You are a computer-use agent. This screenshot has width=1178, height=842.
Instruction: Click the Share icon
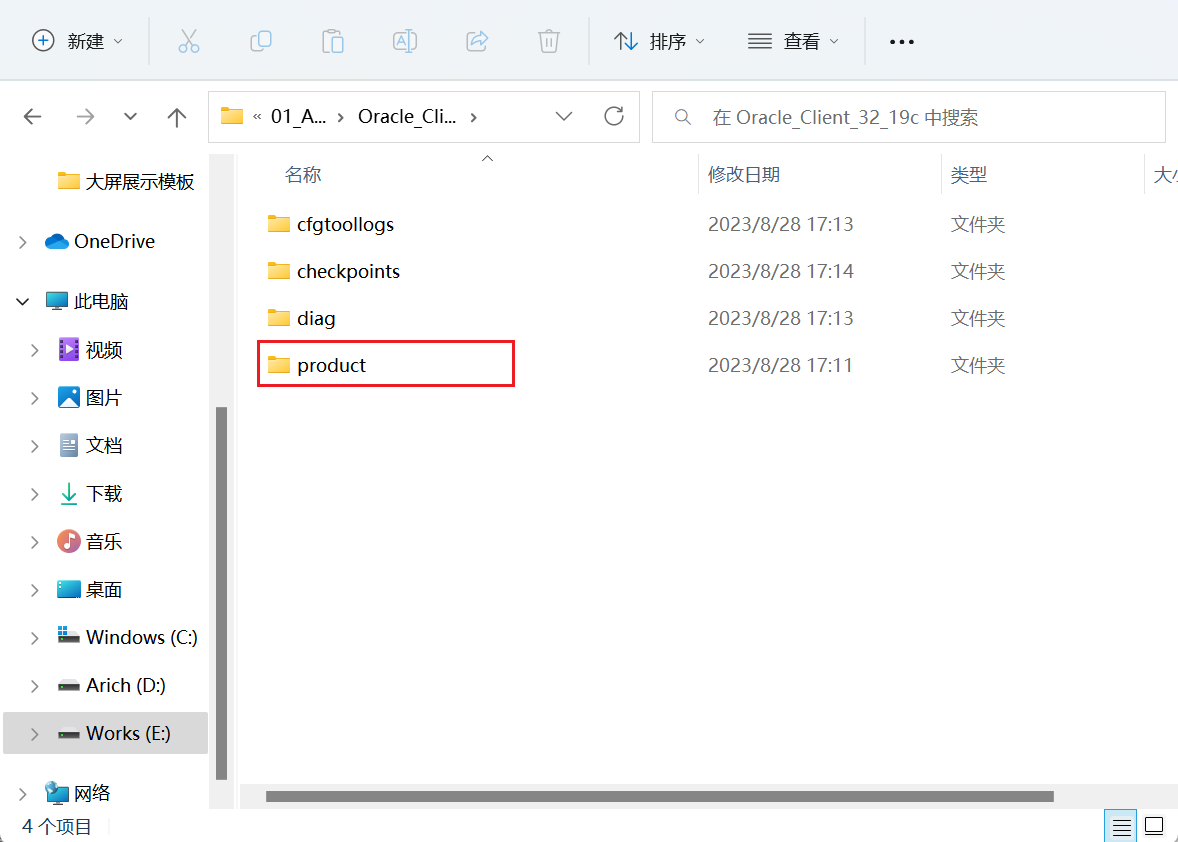point(477,41)
